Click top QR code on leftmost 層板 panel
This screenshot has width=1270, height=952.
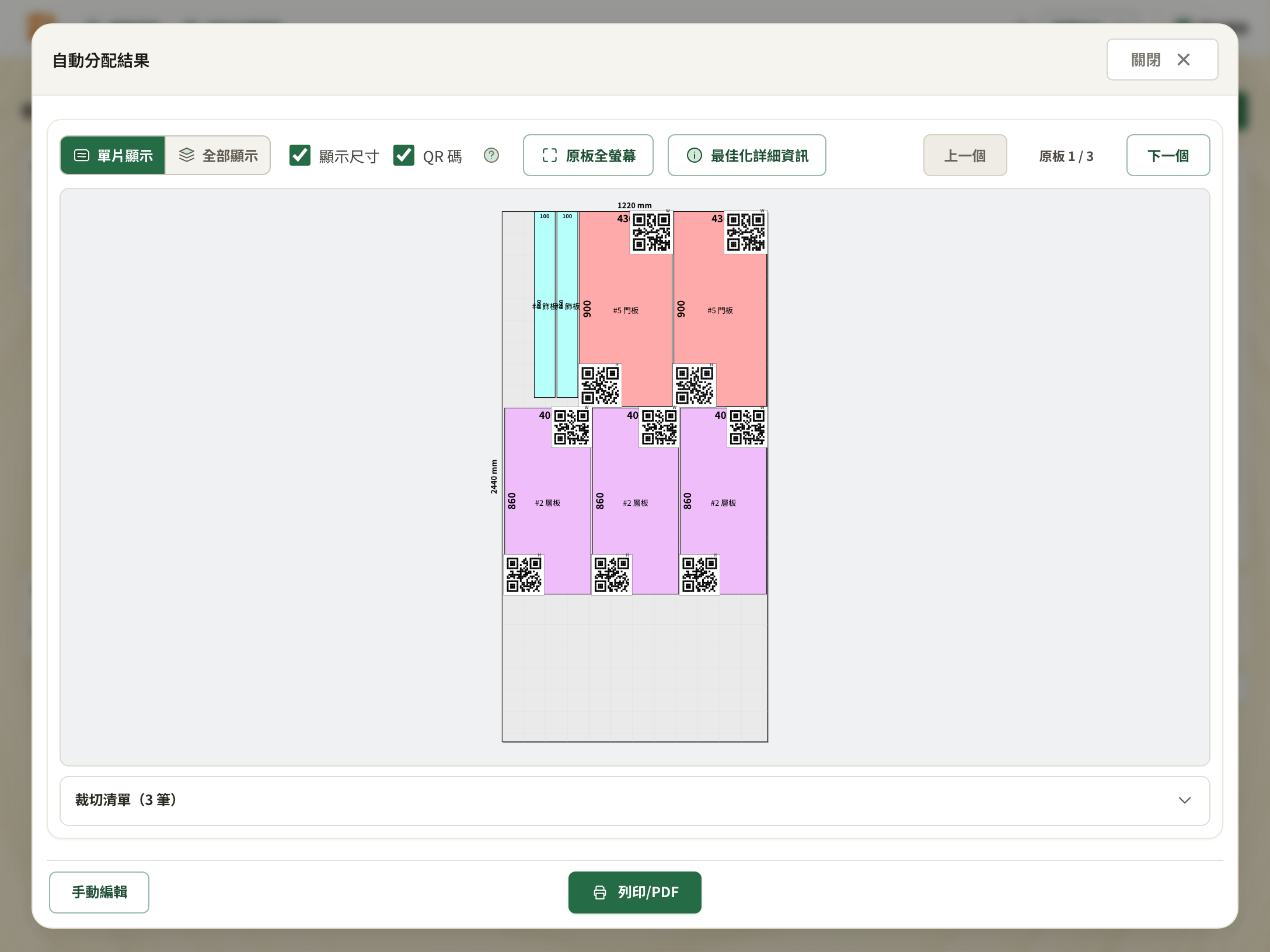(571, 427)
